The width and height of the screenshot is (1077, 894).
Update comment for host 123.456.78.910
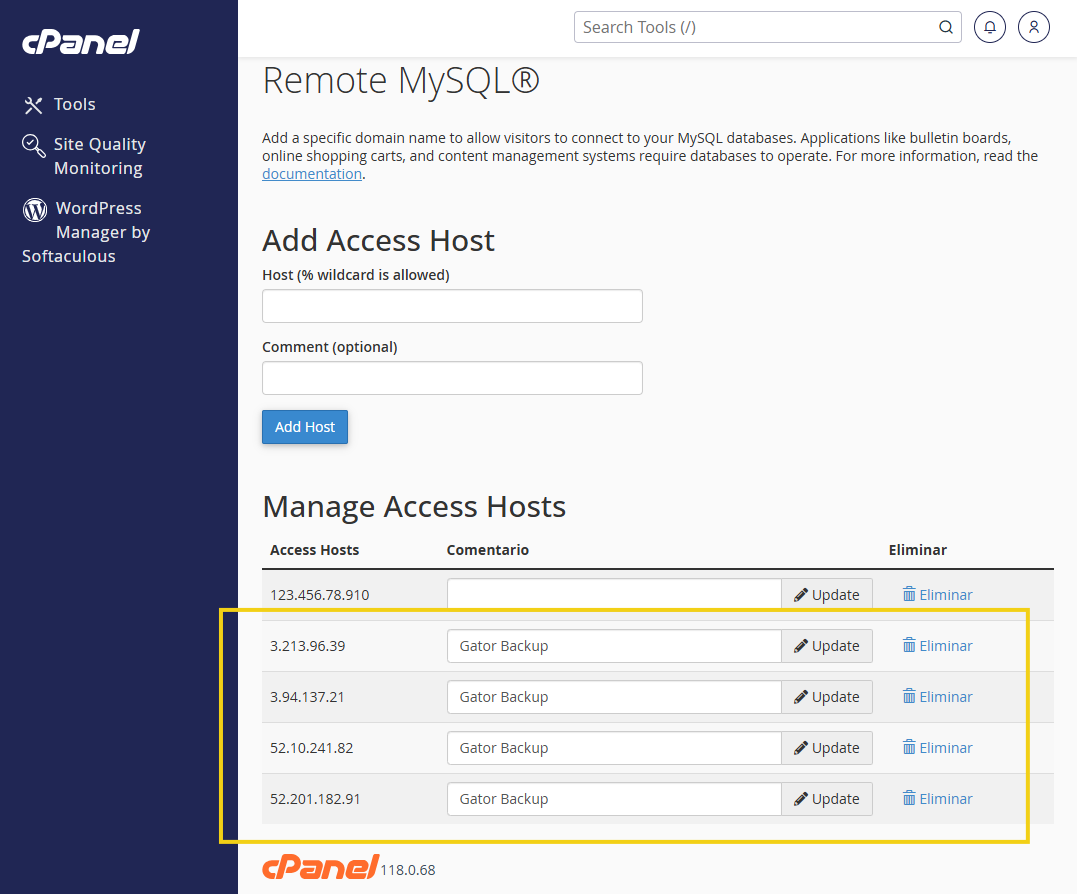(827, 595)
